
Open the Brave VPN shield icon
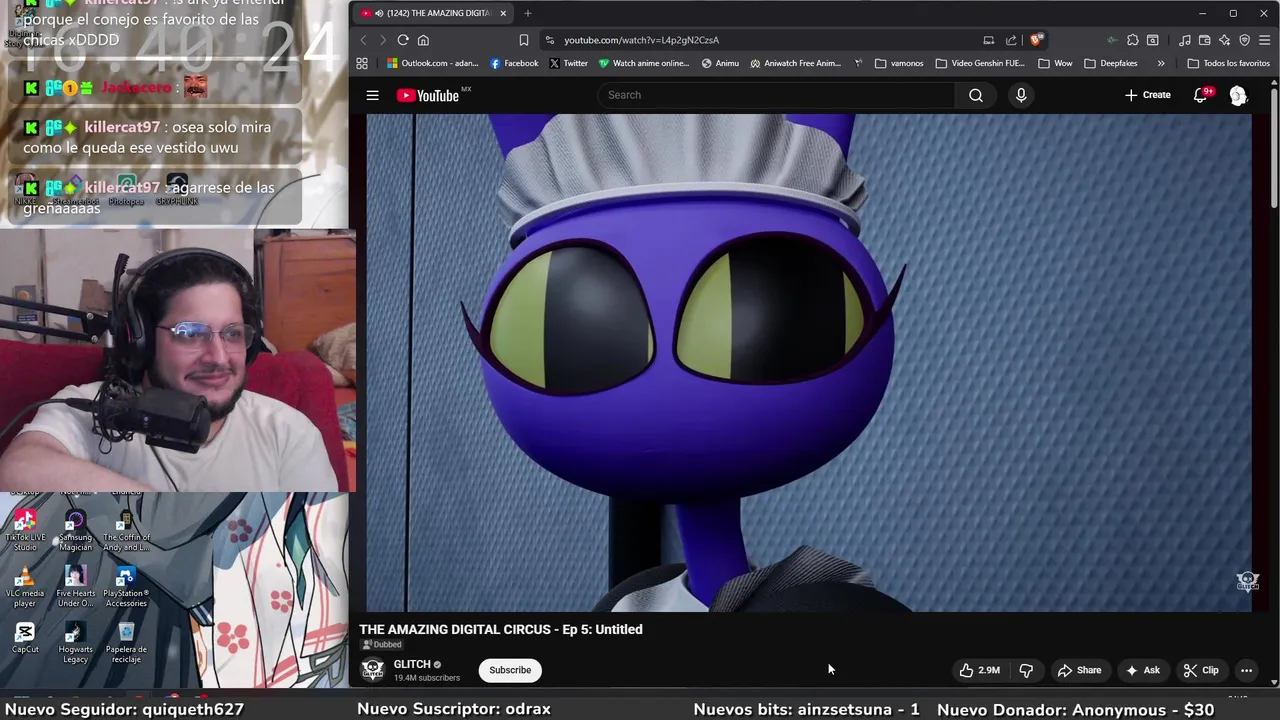coord(1245,40)
